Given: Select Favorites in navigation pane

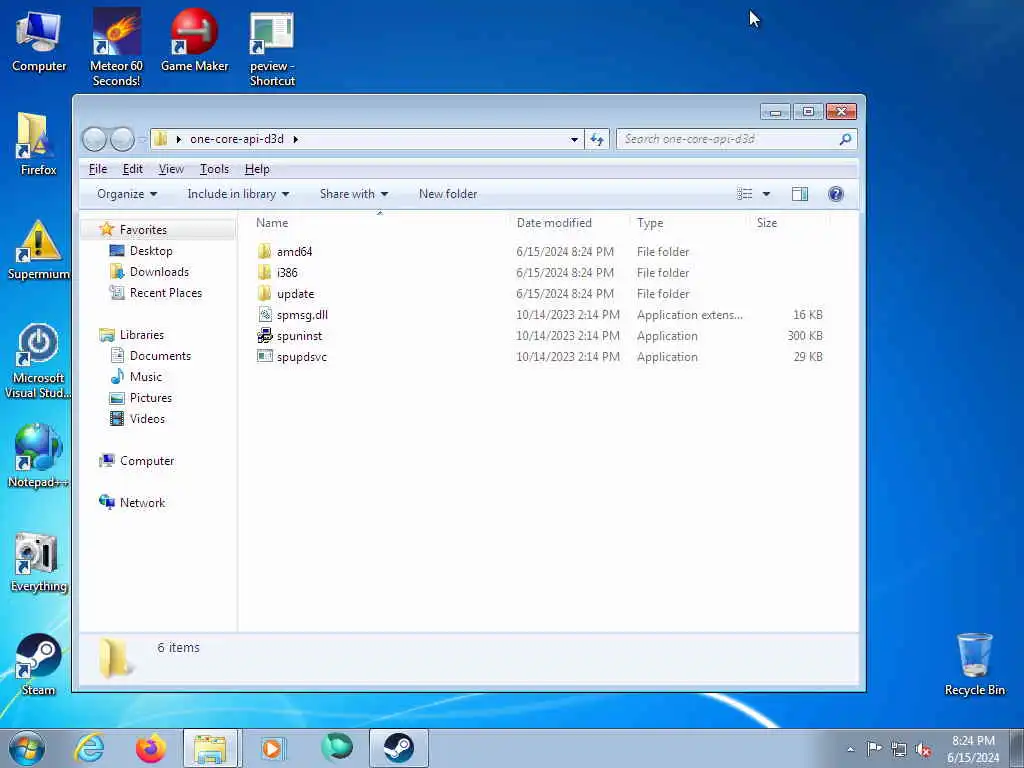Looking at the screenshot, I should 143,230.
